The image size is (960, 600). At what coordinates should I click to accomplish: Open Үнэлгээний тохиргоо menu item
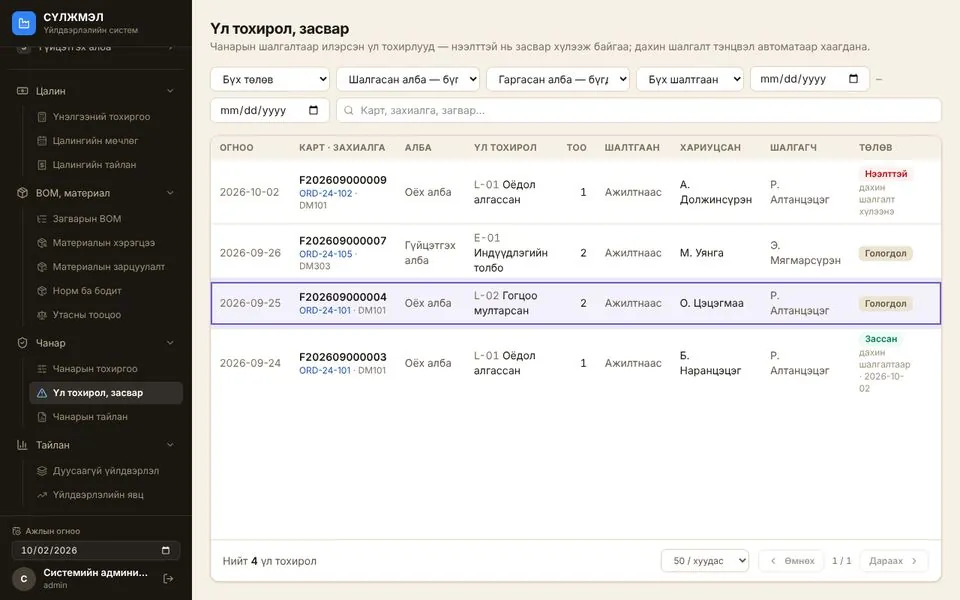pos(106,116)
